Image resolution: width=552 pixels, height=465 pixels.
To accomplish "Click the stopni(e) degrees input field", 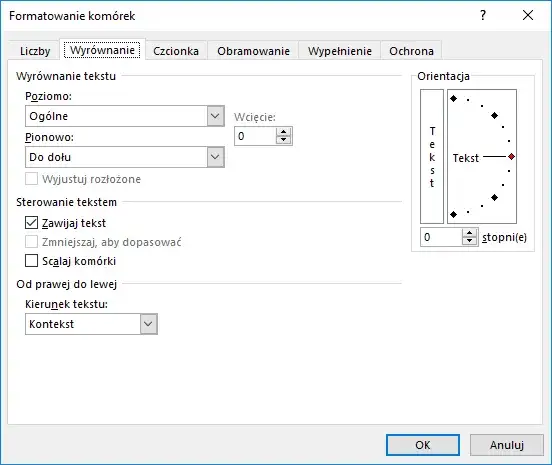I will pyautogui.click(x=441, y=237).
